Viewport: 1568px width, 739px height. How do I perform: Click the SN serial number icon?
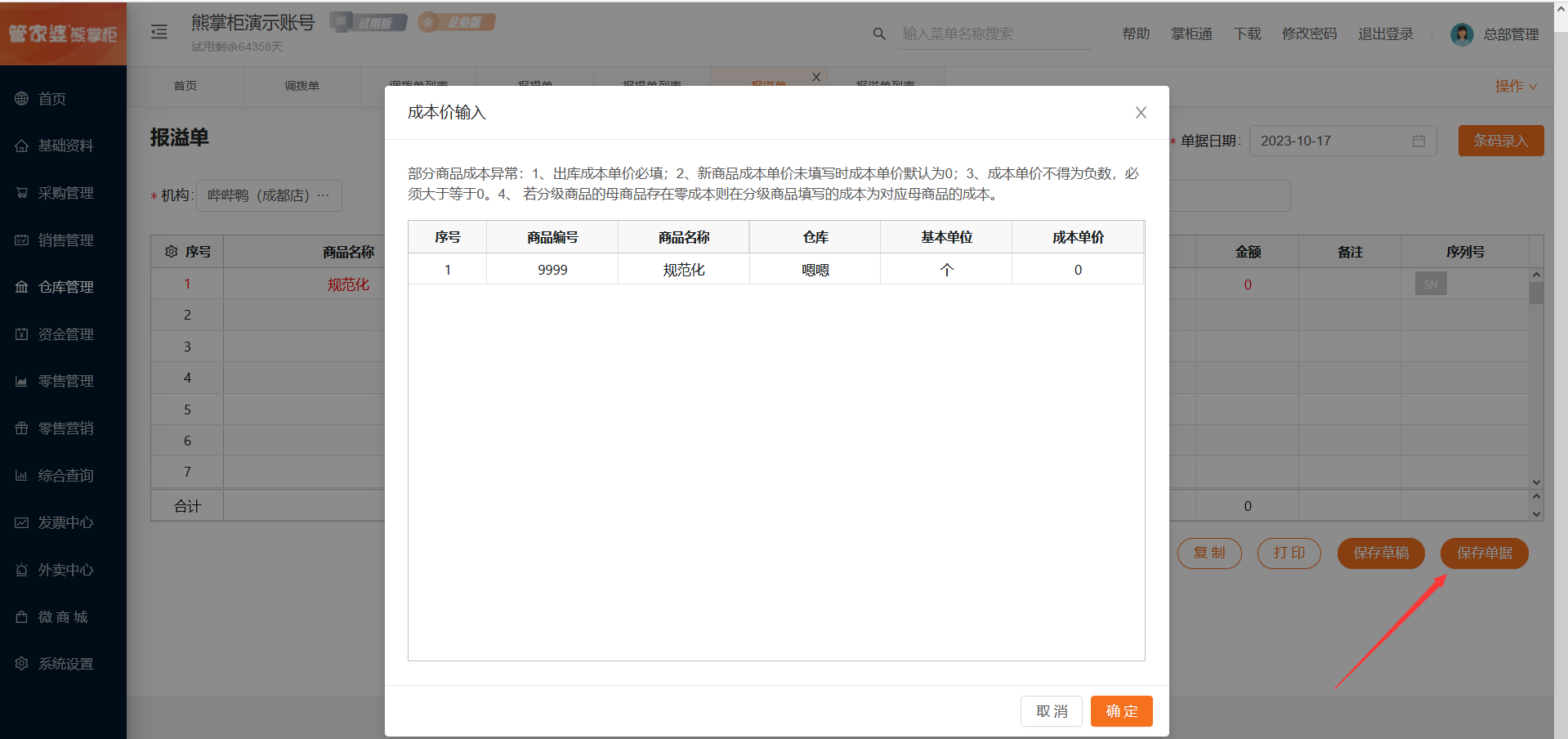click(x=1431, y=284)
